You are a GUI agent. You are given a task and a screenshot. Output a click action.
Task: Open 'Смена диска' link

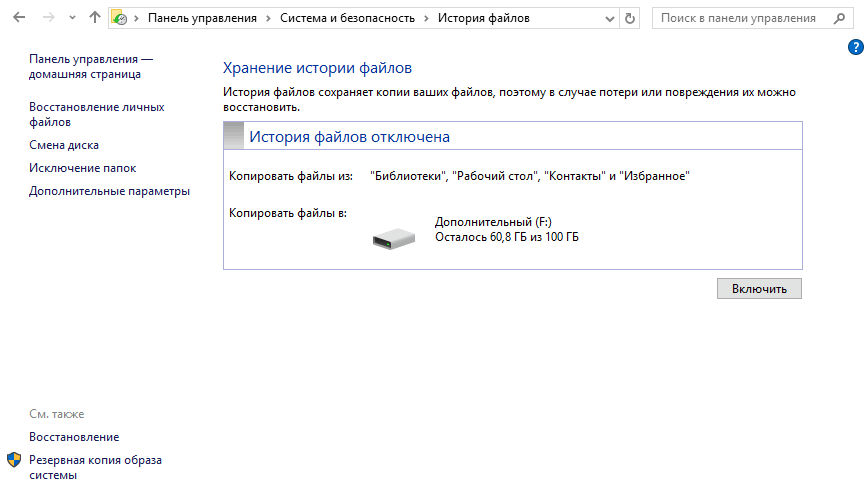[63, 145]
